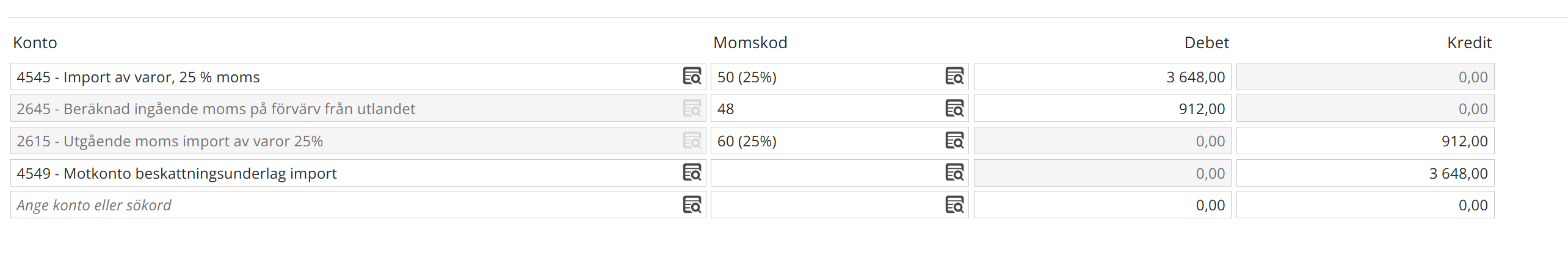Open VAT code lookup for 50 (25%)
Screen dimensions: 1568x275
(954, 77)
